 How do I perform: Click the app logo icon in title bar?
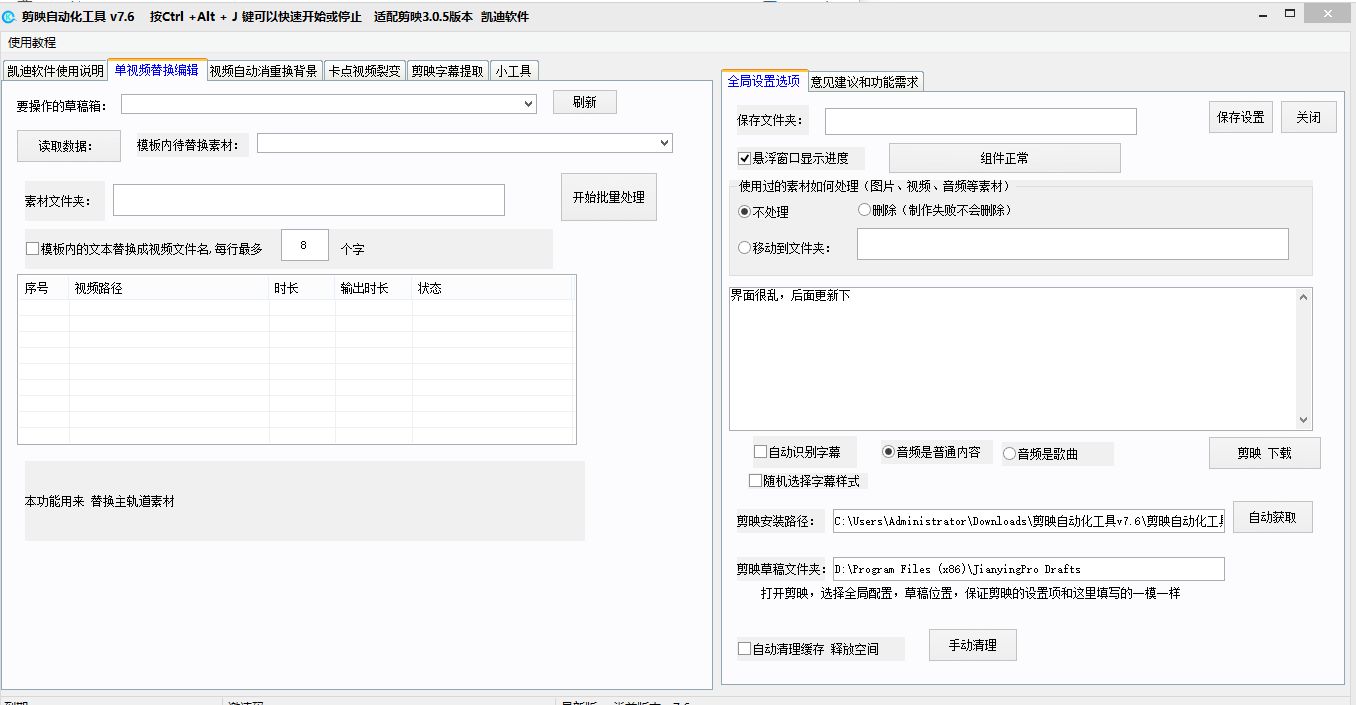coord(10,17)
